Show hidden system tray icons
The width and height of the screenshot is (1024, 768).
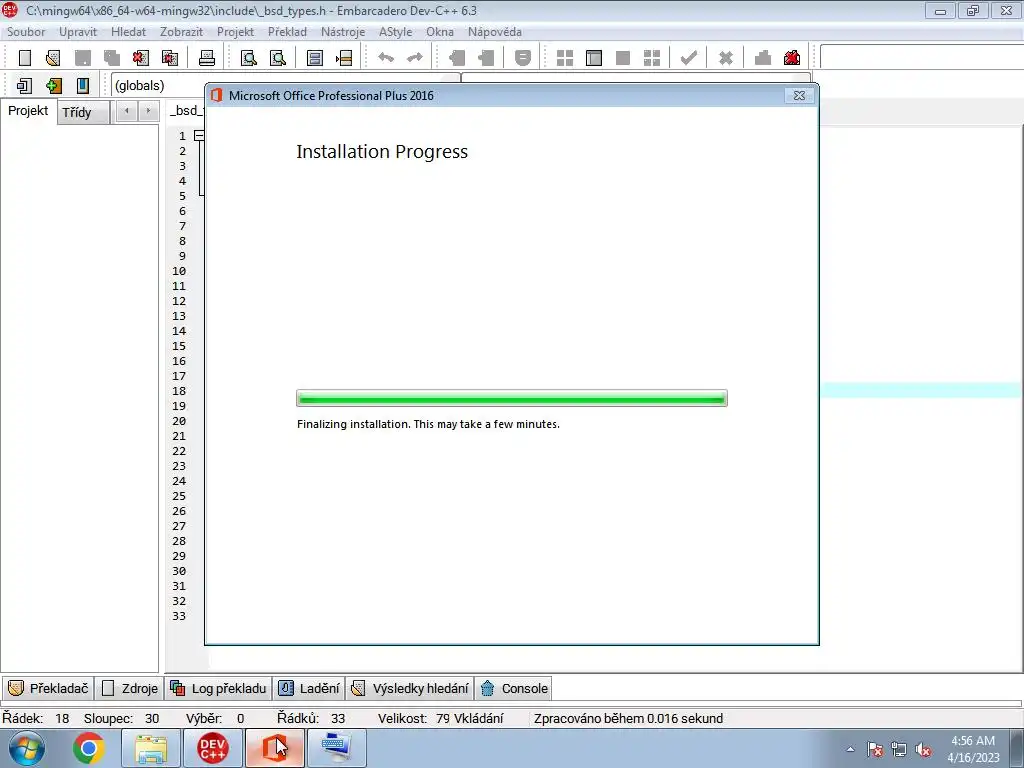(x=850, y=750)
